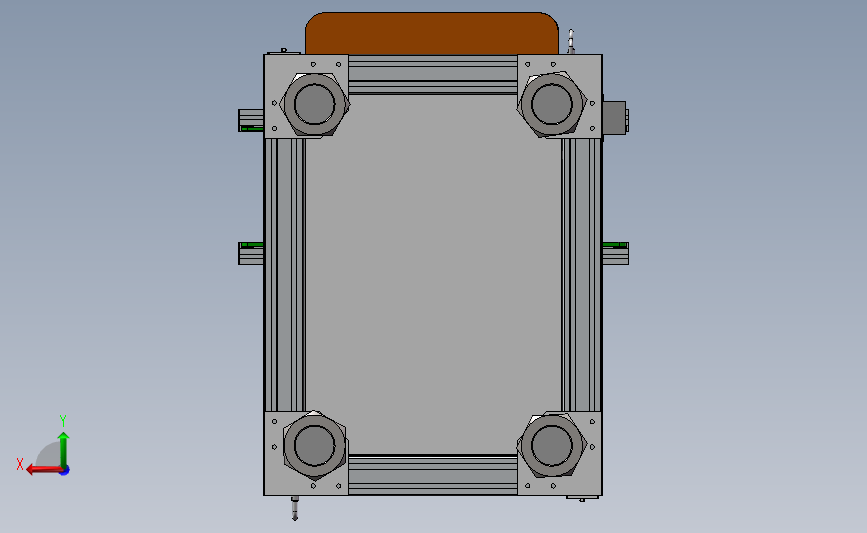Select the left middle protruding bracket
The width and height of the screenshot is (867, 533).
251,253
